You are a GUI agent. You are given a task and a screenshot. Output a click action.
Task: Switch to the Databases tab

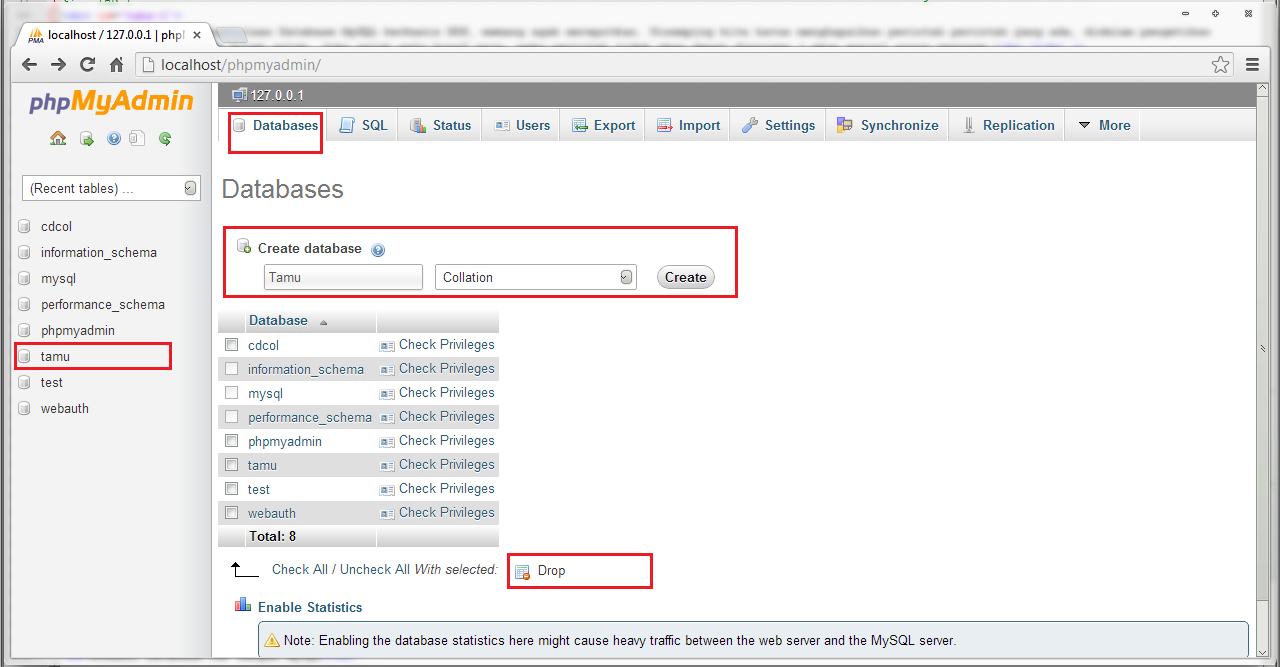pyautogui.click(x=275, y=125)
